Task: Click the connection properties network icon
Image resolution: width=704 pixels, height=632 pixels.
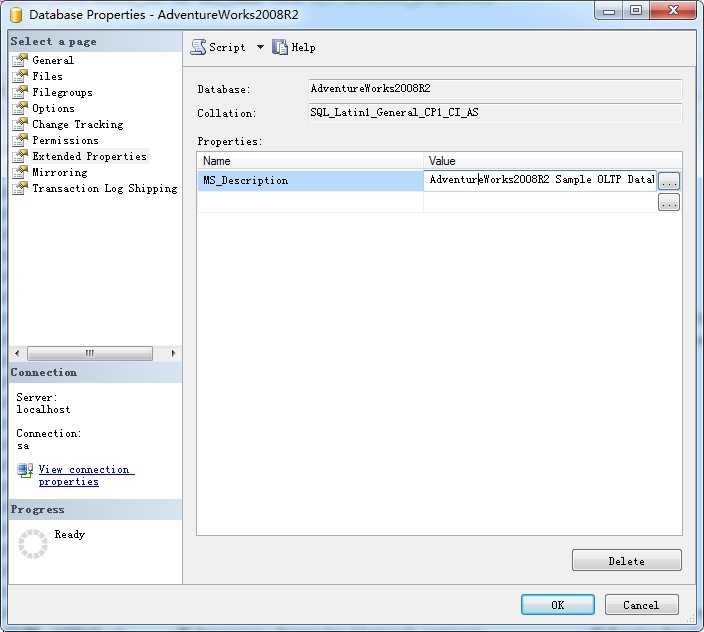Action: [25, 471]
